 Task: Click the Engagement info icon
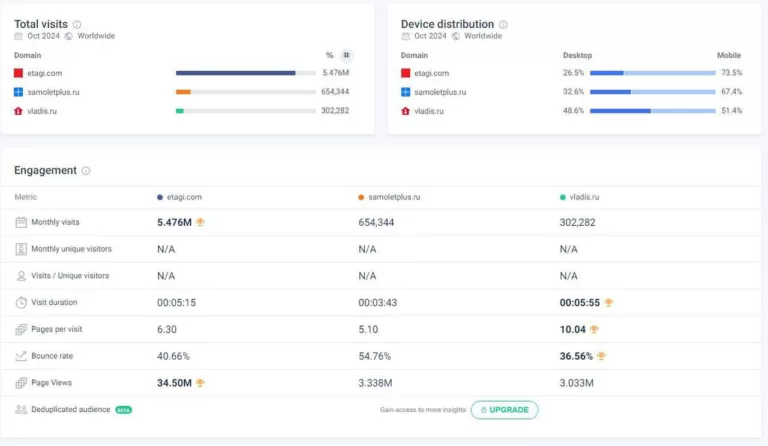tap(86, 171)
